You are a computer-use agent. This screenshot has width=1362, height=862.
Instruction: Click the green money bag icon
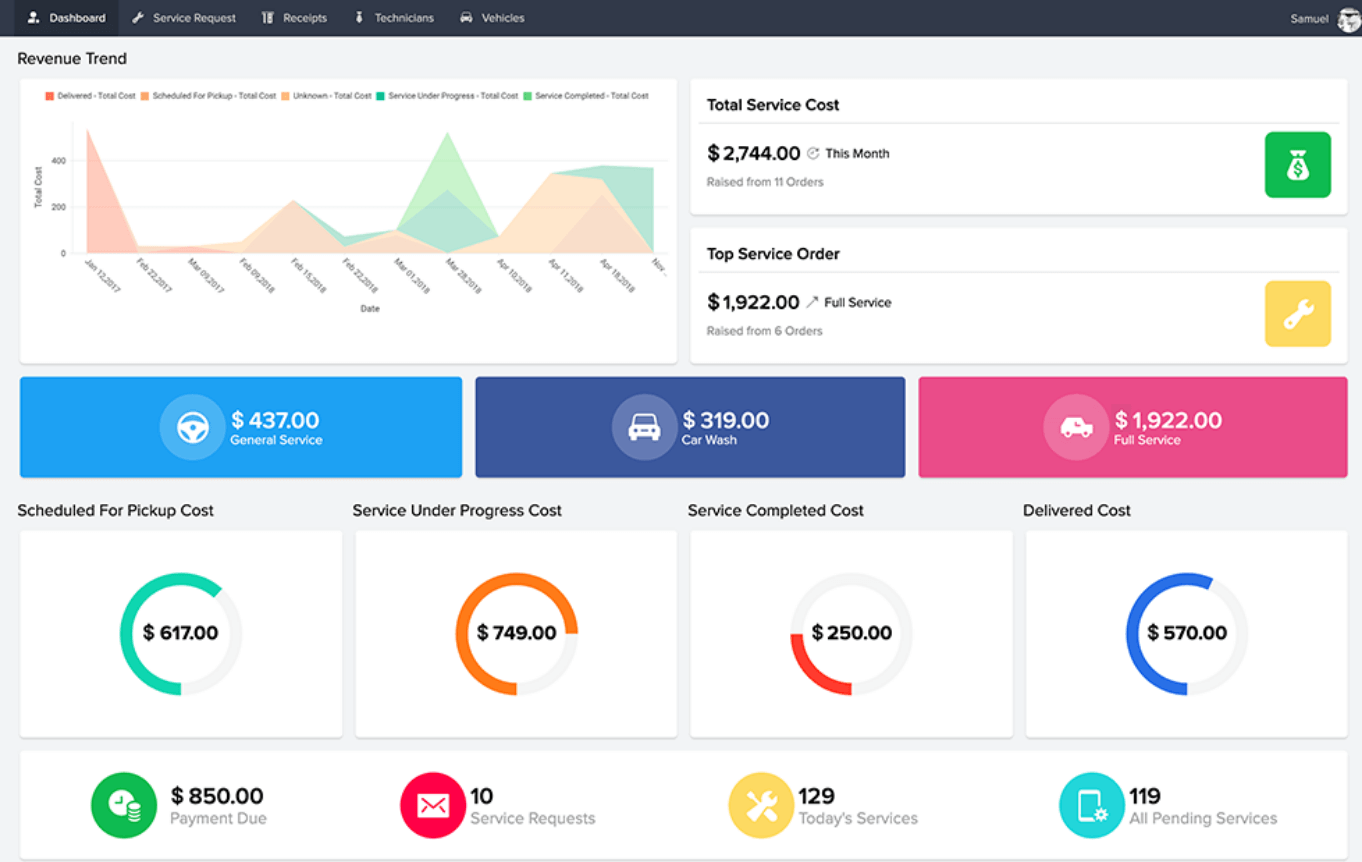pyautogui.click(x=1297, y=165)
